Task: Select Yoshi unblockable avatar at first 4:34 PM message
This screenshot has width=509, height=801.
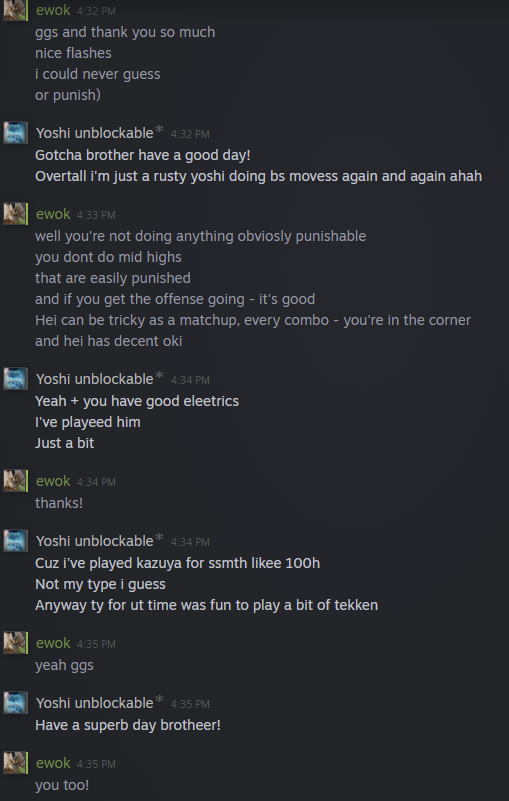Action: (x=15, y=379)
